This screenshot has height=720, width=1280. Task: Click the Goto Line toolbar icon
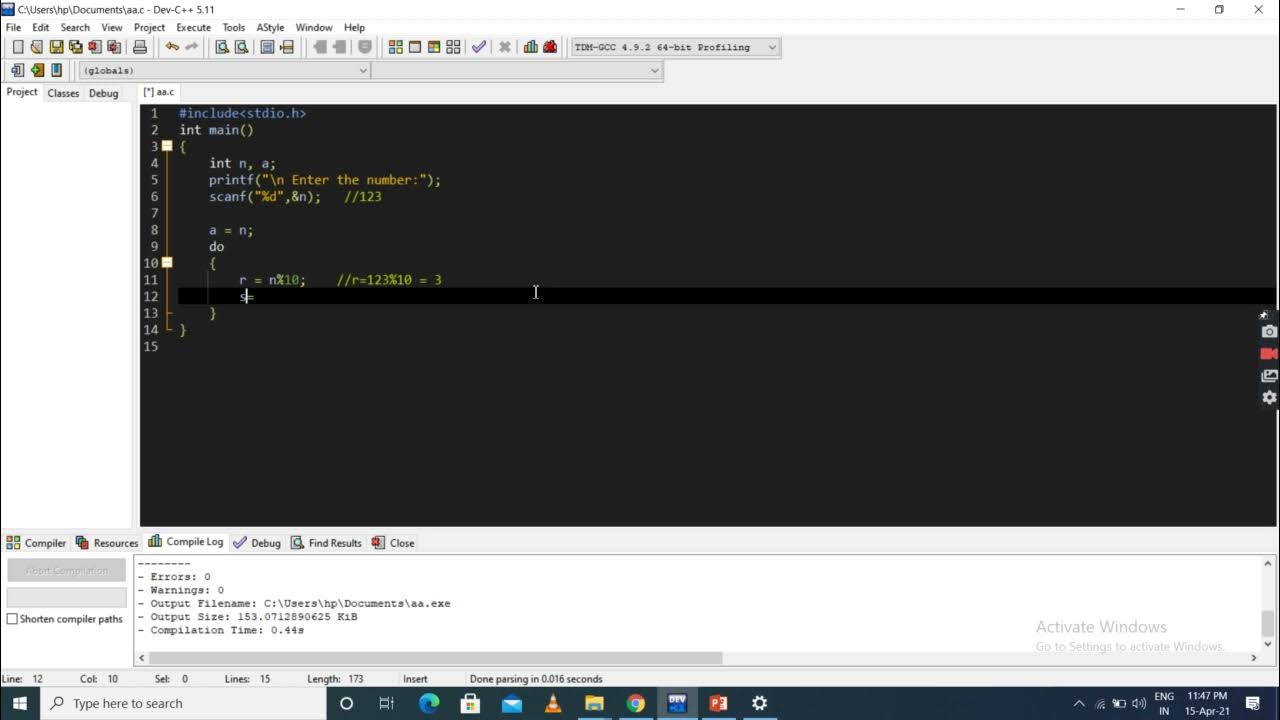click(286, 47)
